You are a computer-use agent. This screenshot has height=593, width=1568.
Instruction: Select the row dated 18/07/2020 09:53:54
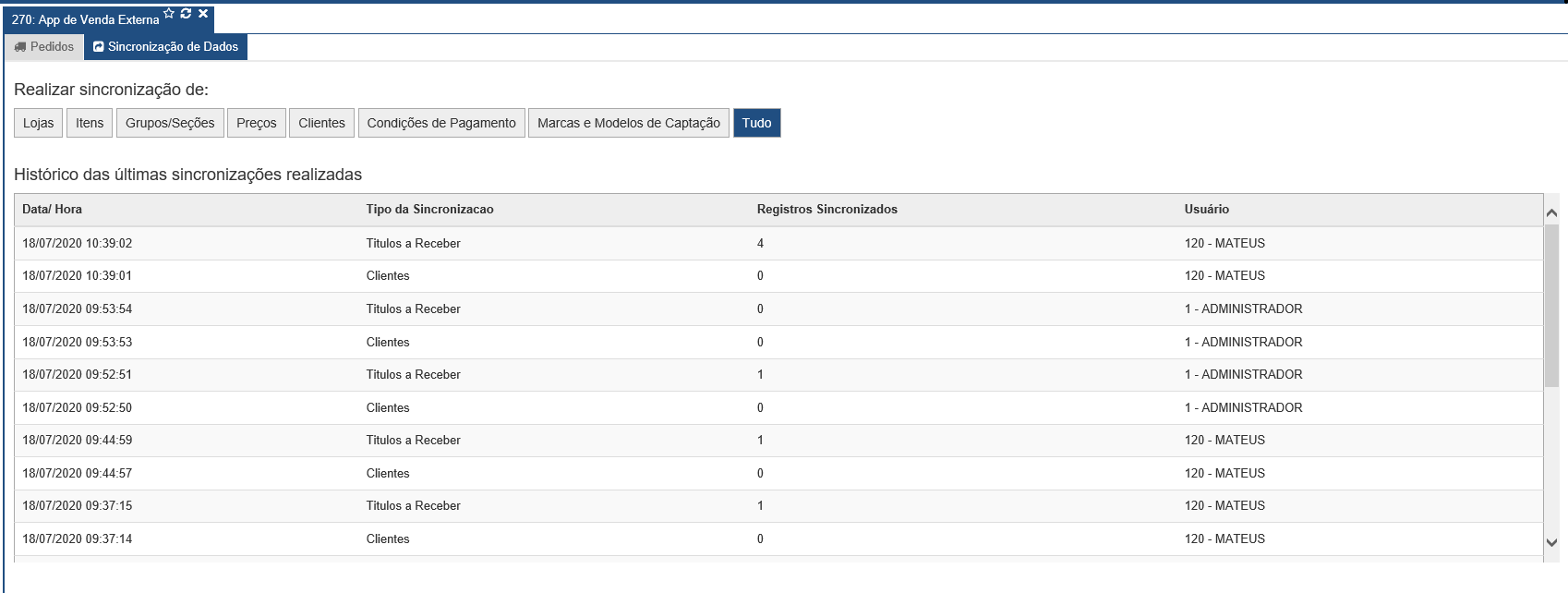[778, 309]
